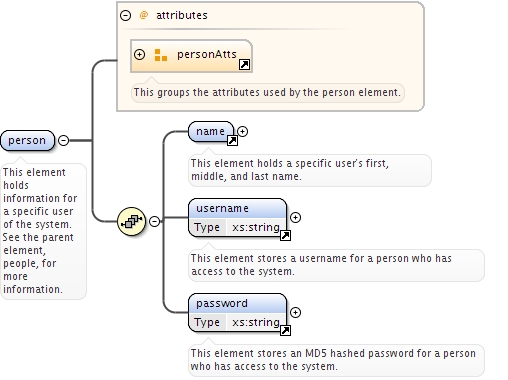Select the password element node

click(x=237, y=313)
